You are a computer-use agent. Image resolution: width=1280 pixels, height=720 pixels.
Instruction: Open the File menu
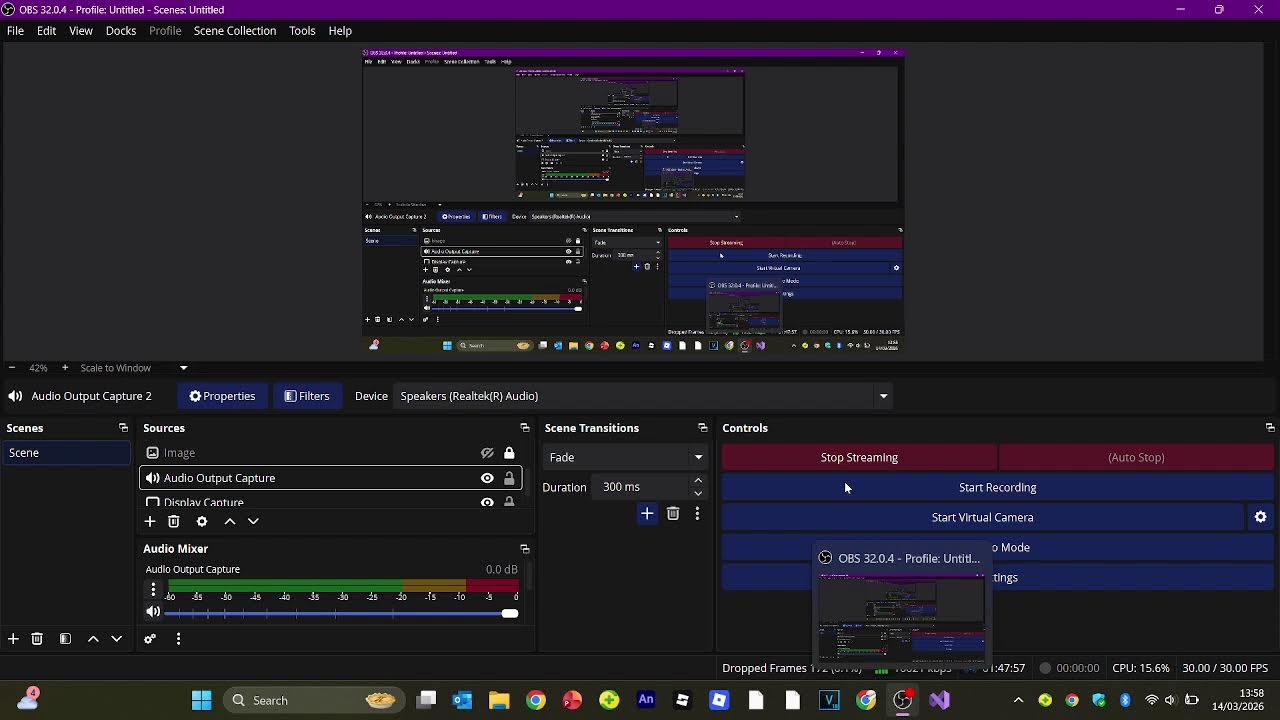pos(15,31)
